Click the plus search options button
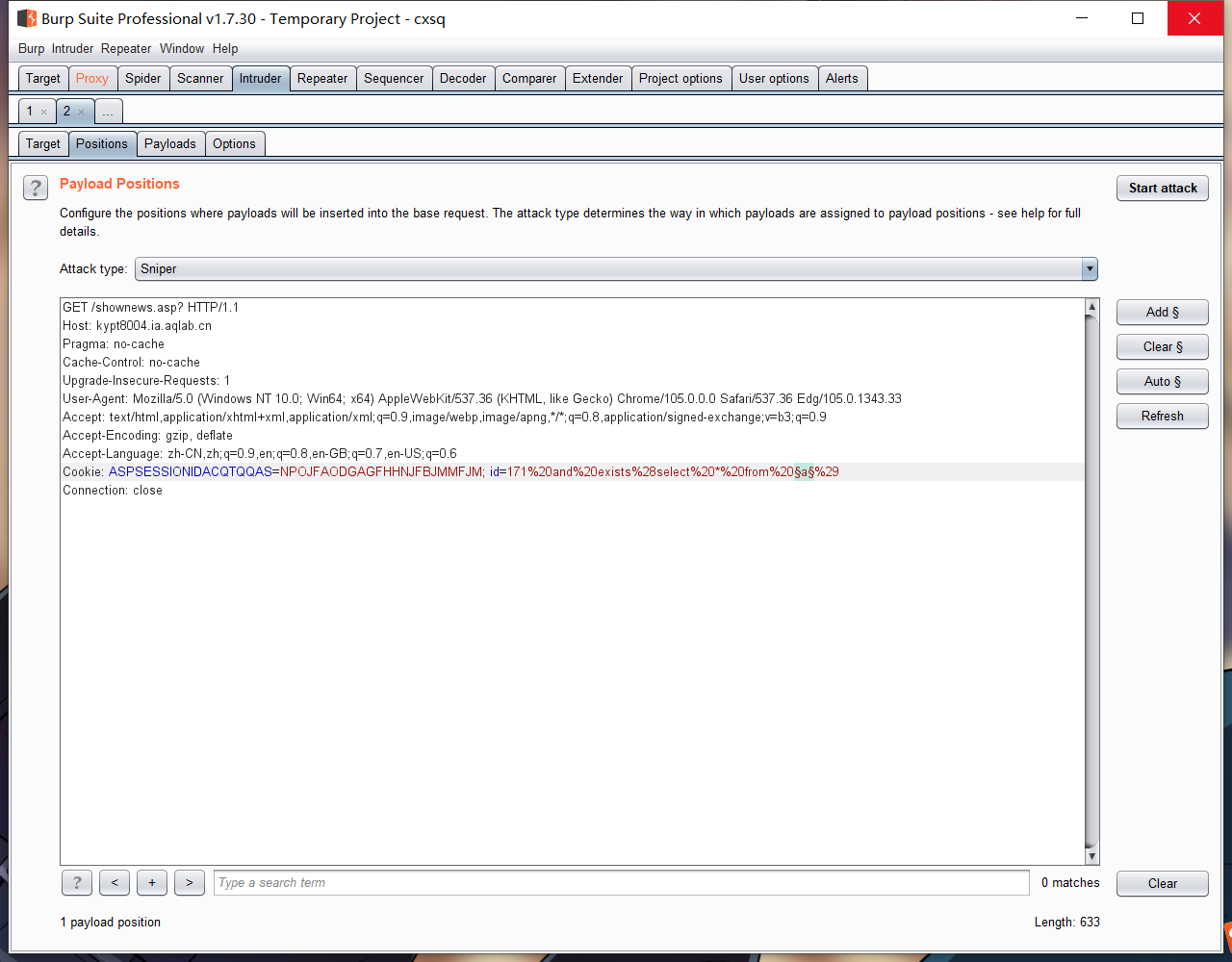The width and height of the screenshot is (1232, 962). point(152,883)
